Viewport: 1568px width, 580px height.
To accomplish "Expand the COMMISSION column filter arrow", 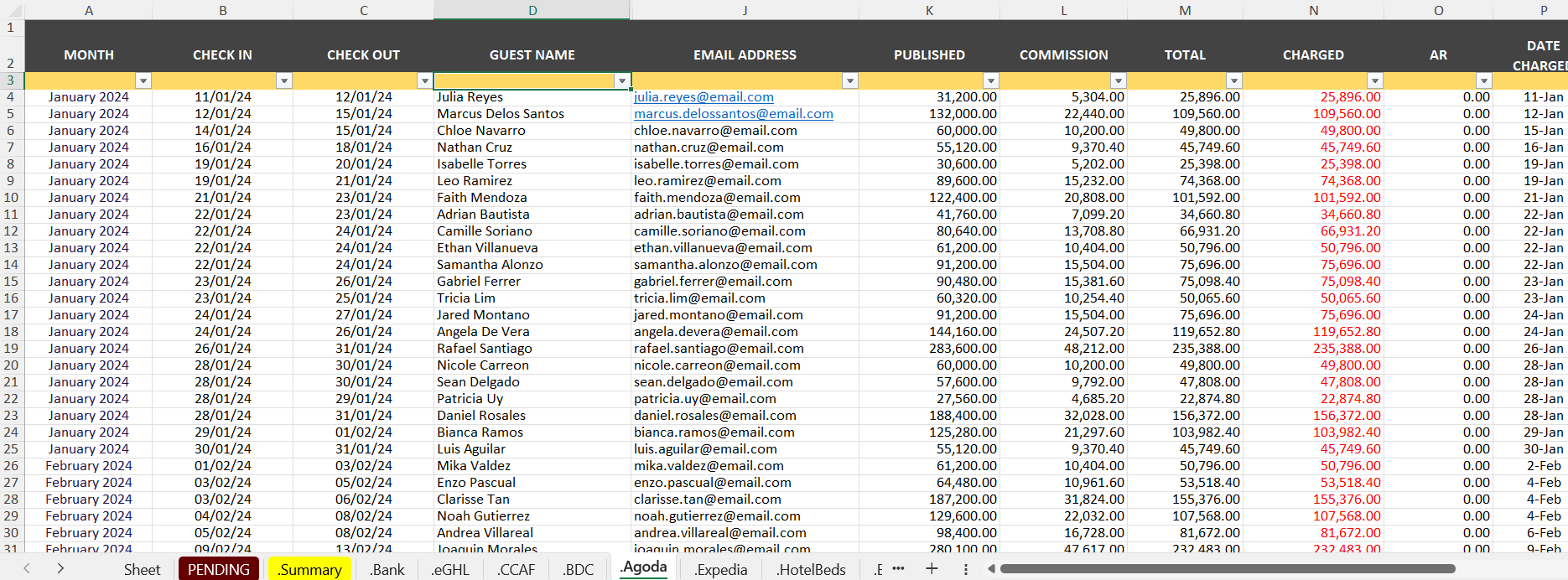I will click(1118, 81).
